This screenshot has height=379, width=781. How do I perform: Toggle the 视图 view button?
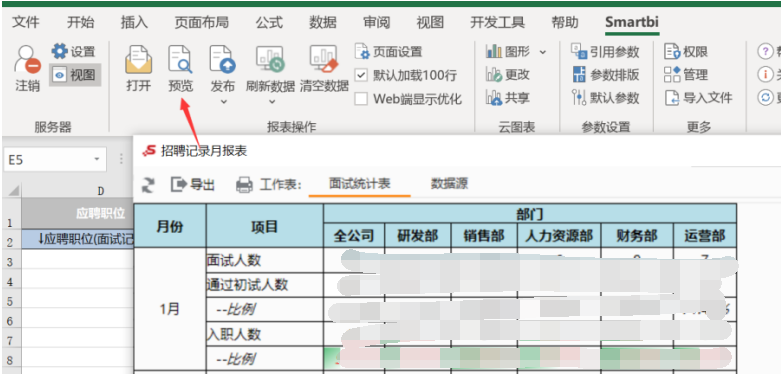(x=75, y=75)
